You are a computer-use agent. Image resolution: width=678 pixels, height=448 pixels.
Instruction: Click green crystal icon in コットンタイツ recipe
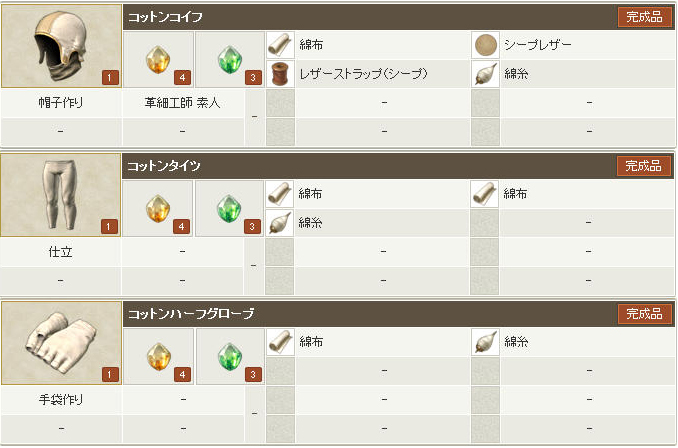(229, 208)
